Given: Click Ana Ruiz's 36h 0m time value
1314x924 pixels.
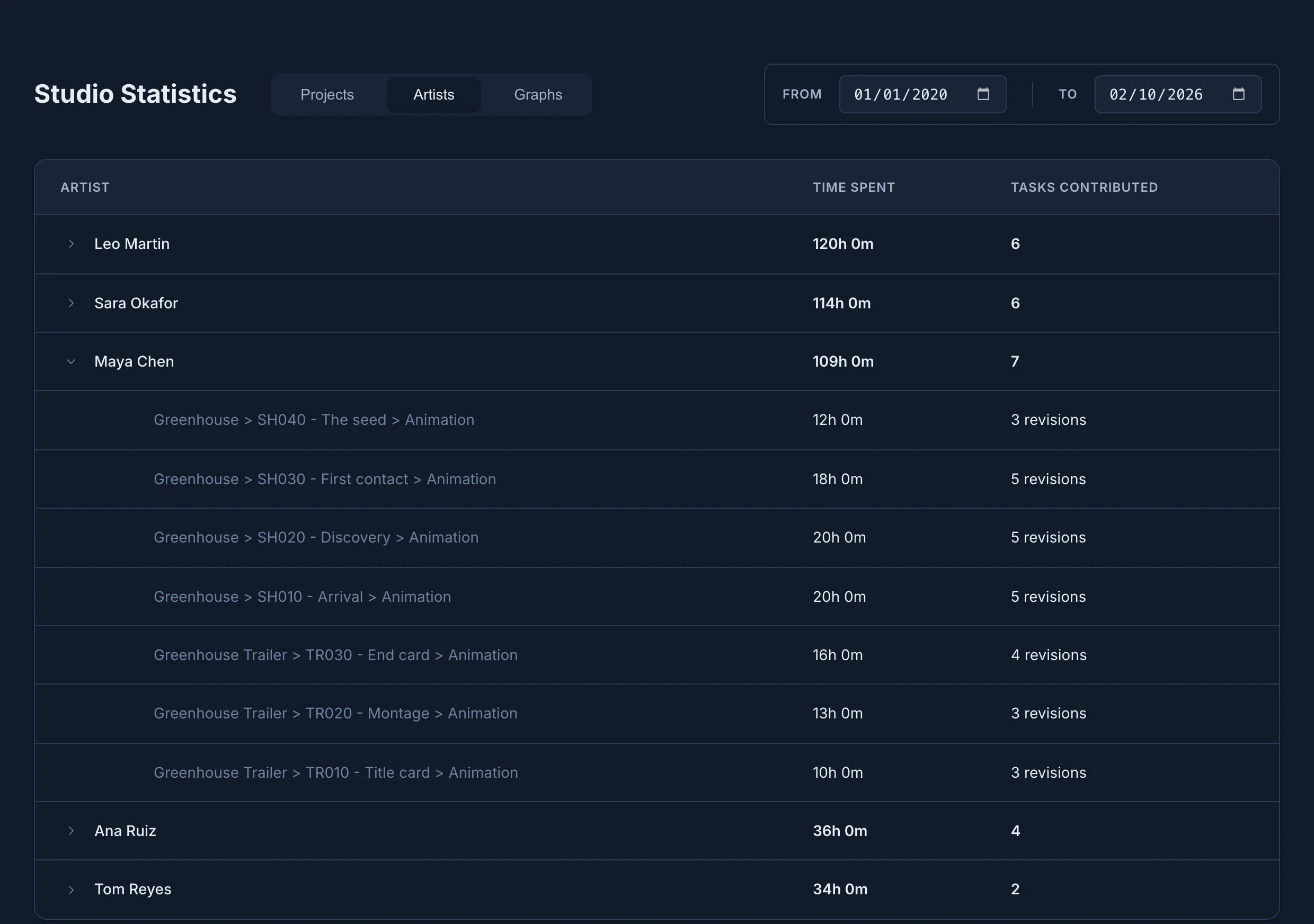Looking at the screenshot, I should [x=840, y=831].
